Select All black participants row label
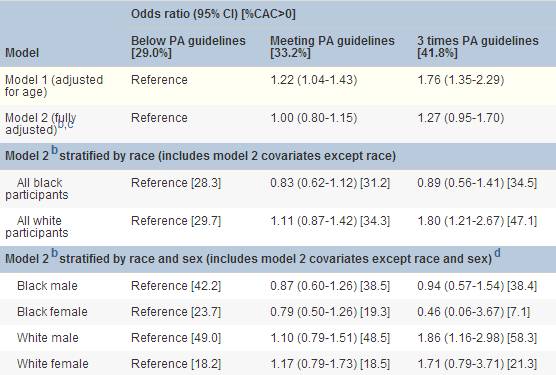The image size is (556, 375). tap(37, 189)
